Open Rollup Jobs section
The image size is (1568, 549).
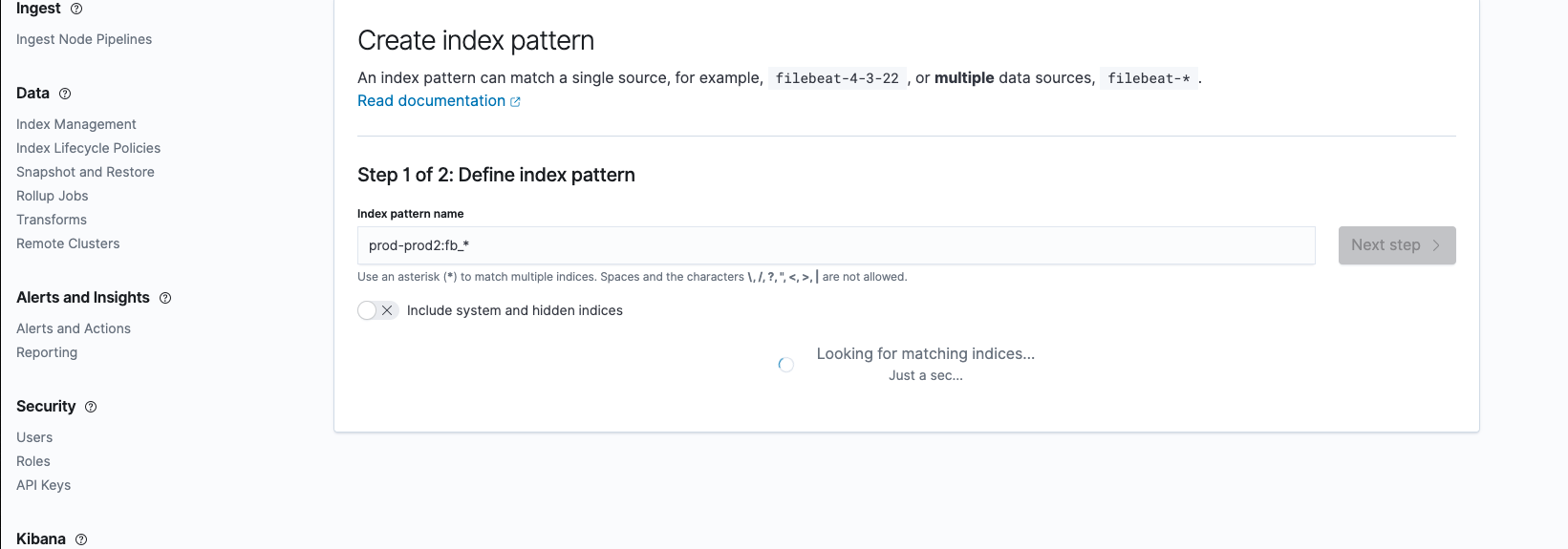[x=53, y=196]
